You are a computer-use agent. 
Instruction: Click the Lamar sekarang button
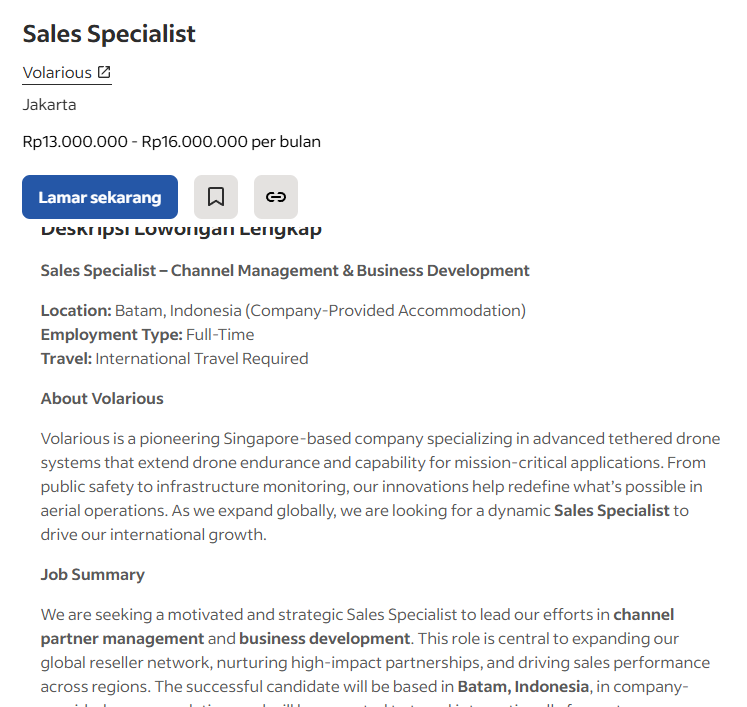[x=100, y=197]
